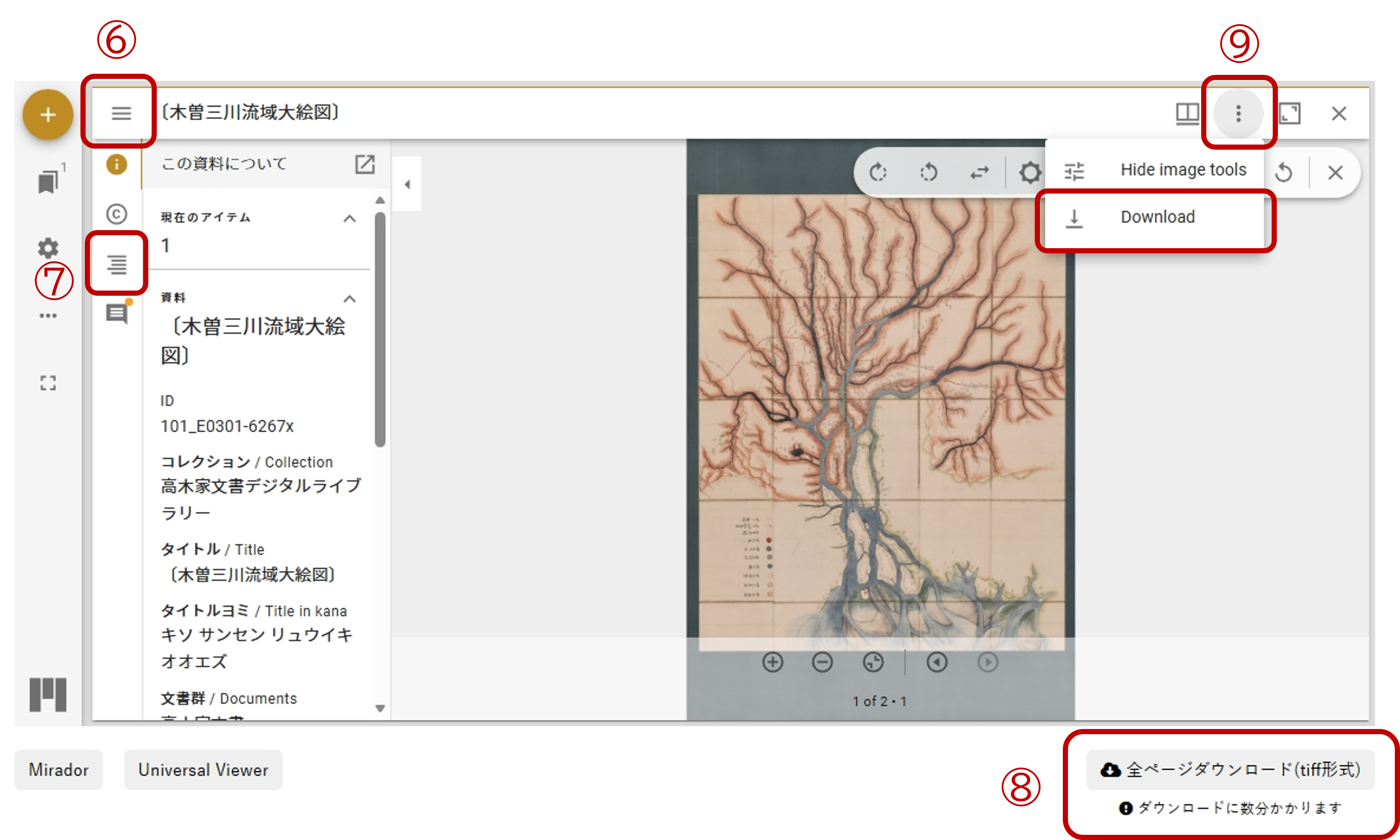This screenshot has width=1400, height=840.
Task: Open the rights copyright panel icon
Action: click(117, 214)
